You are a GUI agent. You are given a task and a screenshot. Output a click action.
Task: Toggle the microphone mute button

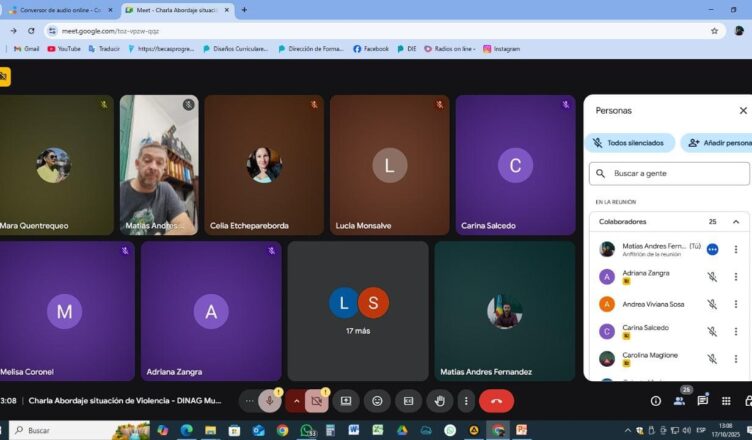(x=269, y=401)
